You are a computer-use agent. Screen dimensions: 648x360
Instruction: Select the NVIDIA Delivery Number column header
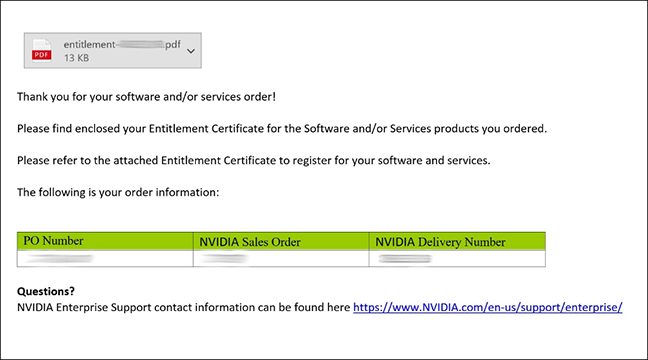click(457, 241)
